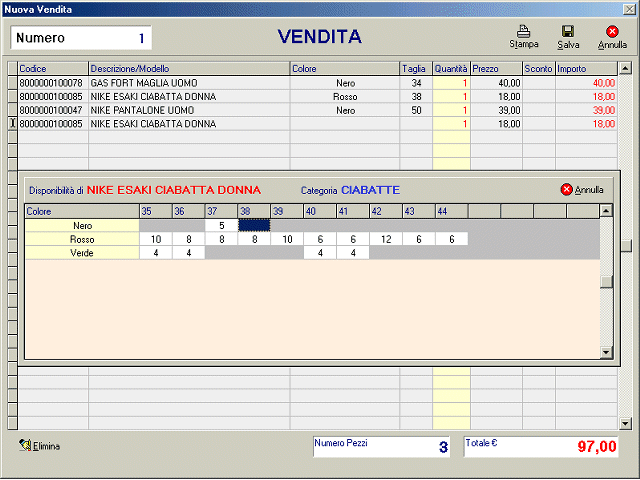Close availability panel with Annulla button
Viewport: 640px width, 480px height.
tap(582, 190)
